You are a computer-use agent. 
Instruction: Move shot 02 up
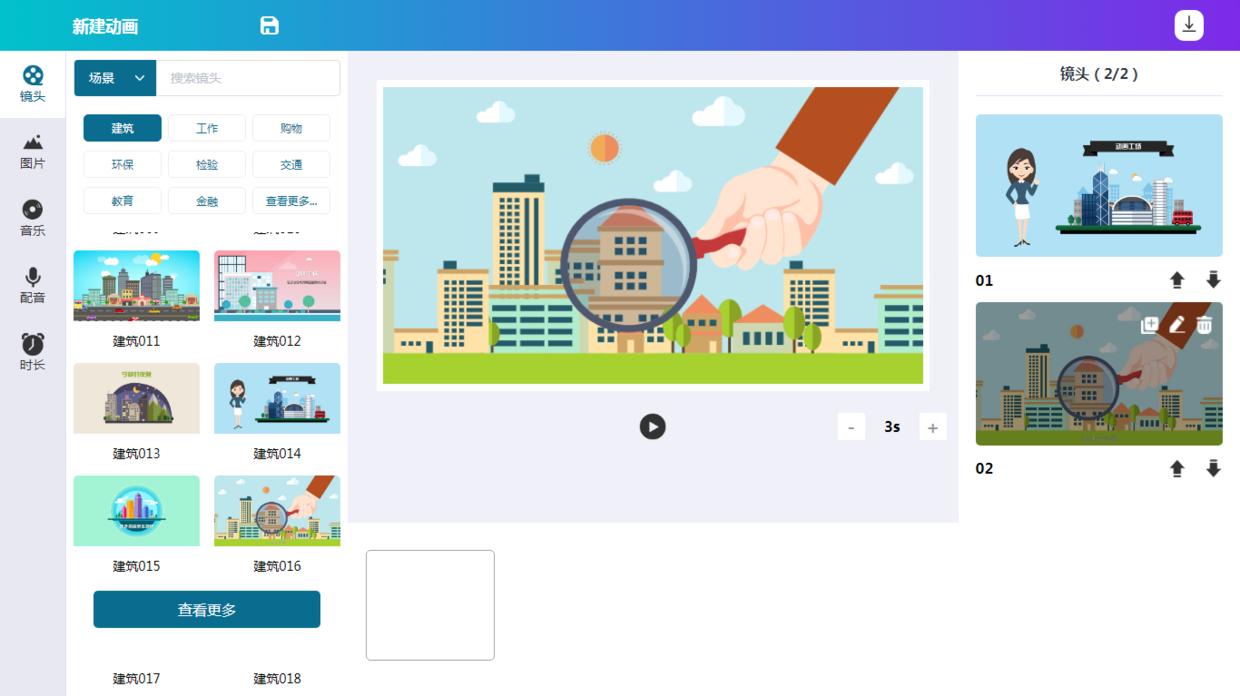[1177, 468]
